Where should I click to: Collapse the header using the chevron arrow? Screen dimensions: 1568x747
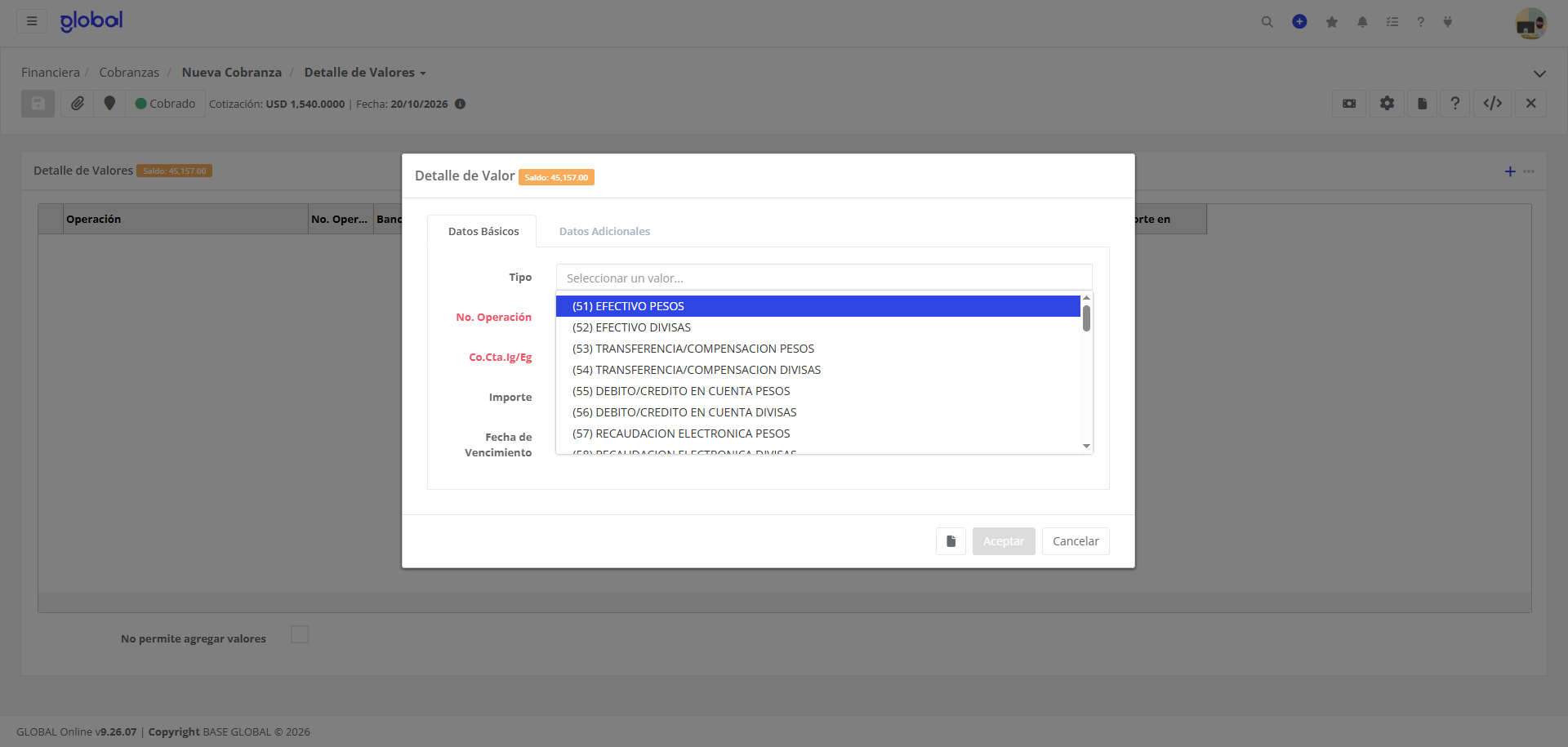click(x=1539, y=73)
